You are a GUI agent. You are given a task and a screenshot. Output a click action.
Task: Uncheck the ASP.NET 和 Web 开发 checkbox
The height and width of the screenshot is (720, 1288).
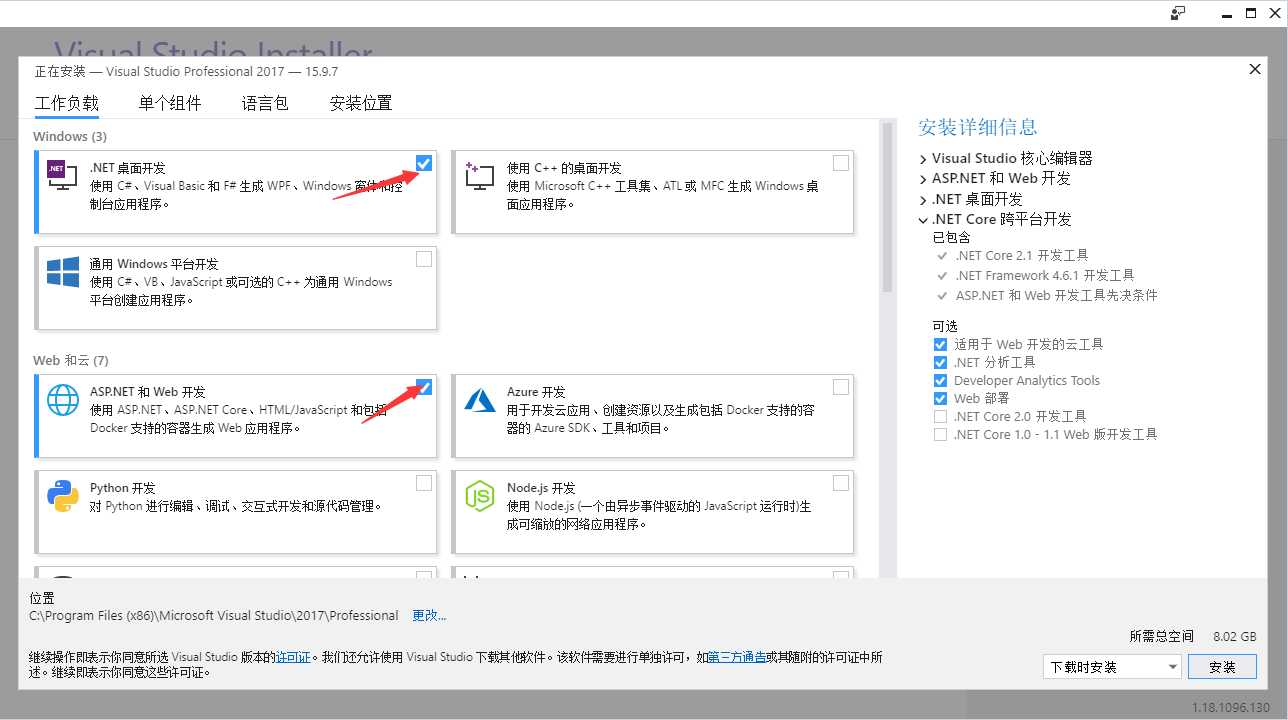pos(424,387)
